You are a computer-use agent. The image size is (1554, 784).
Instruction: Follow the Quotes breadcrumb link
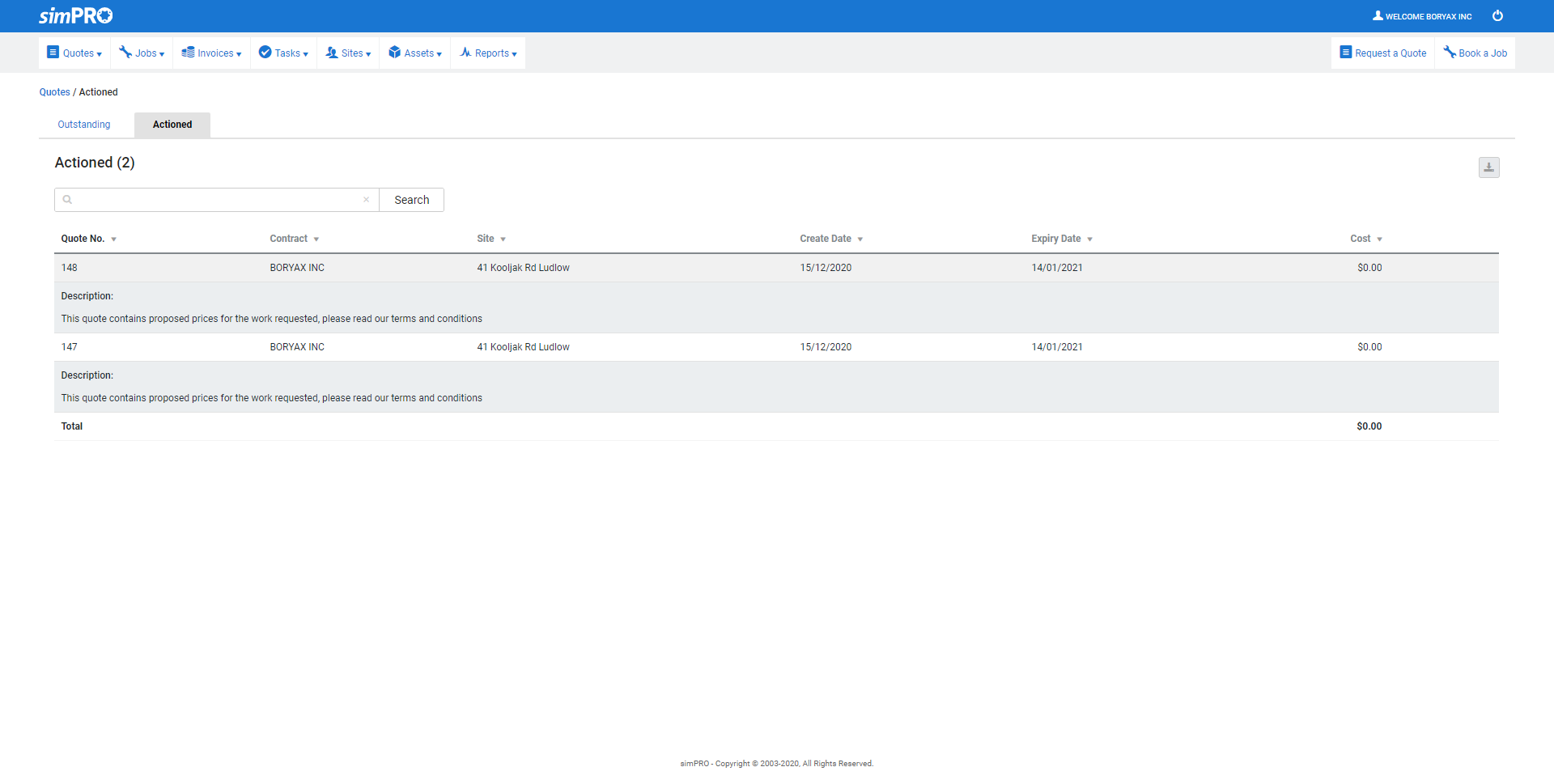tap(54, 92)
